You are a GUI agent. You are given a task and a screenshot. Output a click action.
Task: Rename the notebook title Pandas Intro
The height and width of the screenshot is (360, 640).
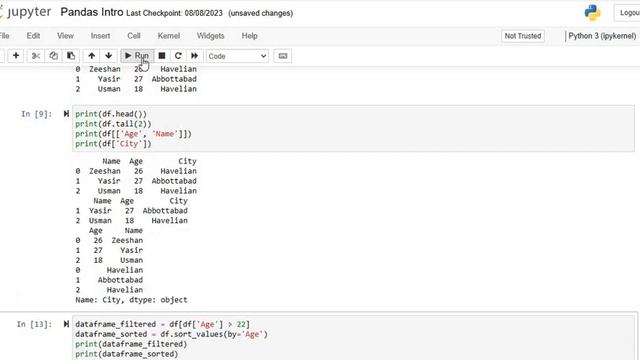[x=92, y=12]
